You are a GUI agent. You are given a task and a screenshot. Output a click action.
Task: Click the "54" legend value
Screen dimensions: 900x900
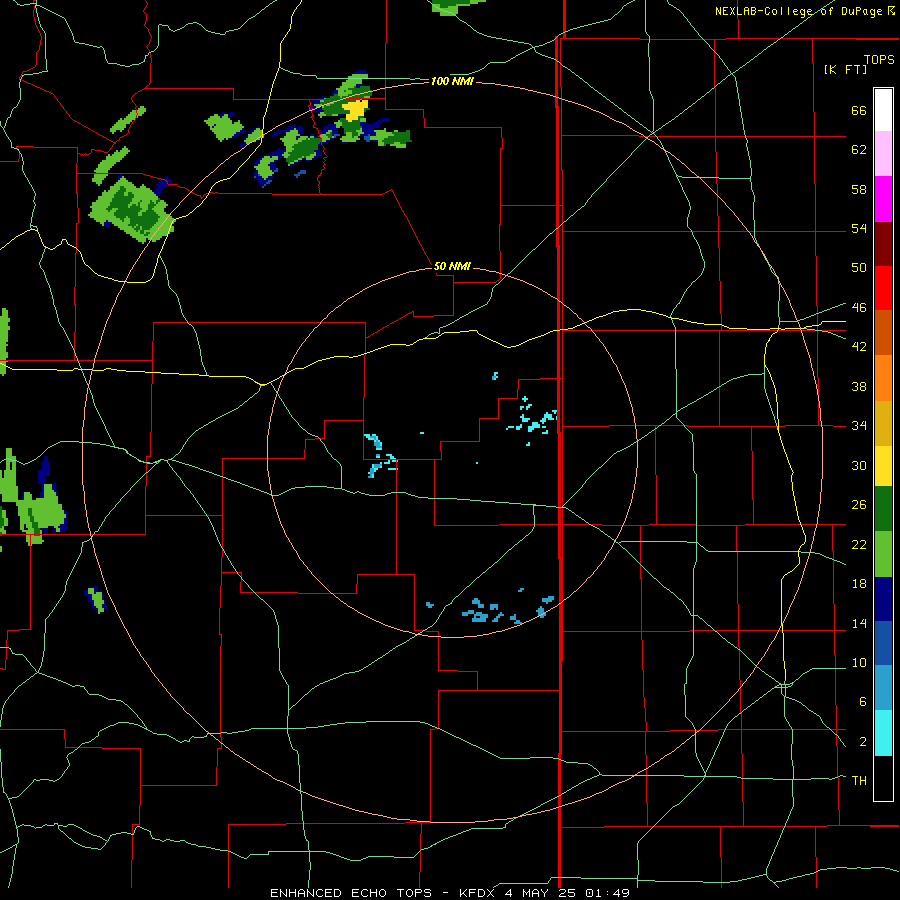tap(859, 228)
